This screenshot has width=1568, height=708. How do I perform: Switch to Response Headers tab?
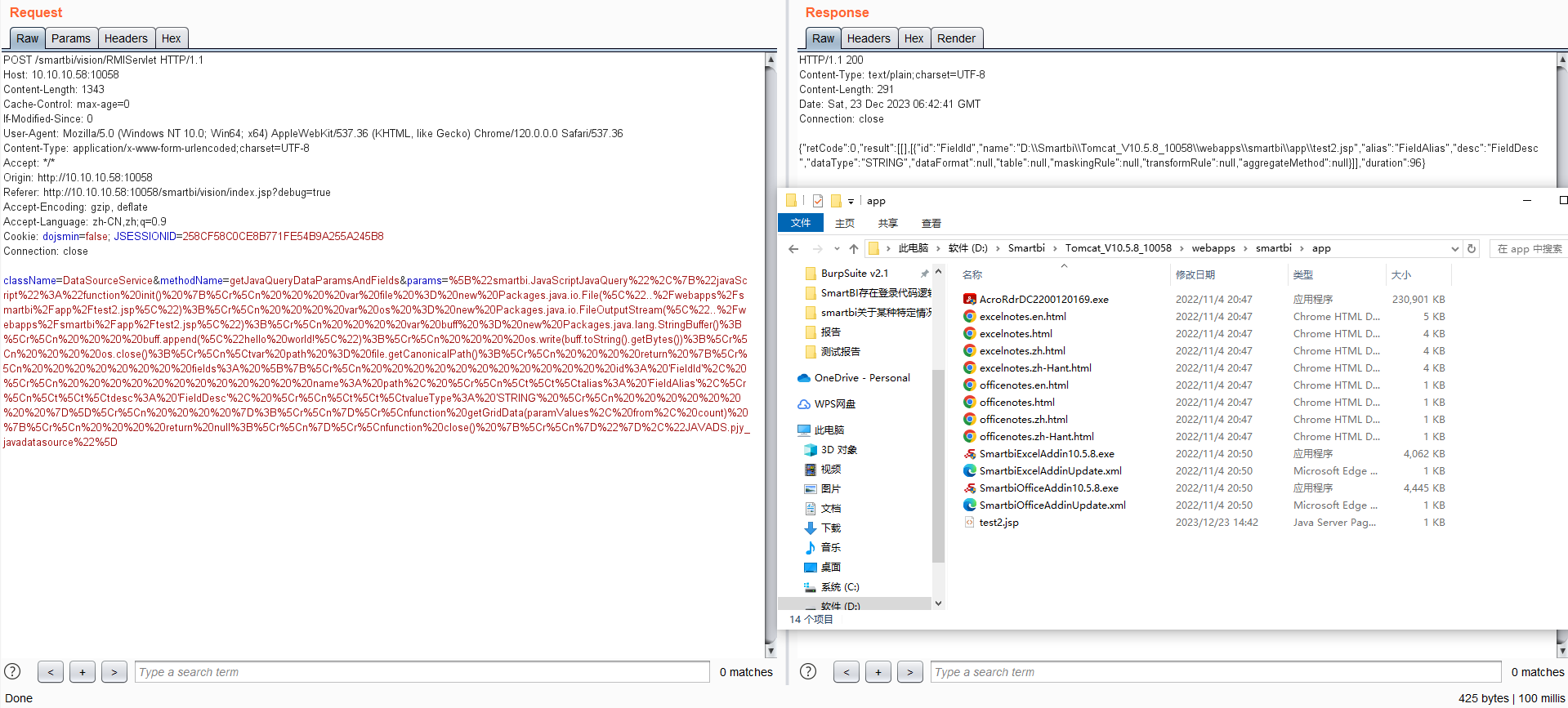coord(869,38)
